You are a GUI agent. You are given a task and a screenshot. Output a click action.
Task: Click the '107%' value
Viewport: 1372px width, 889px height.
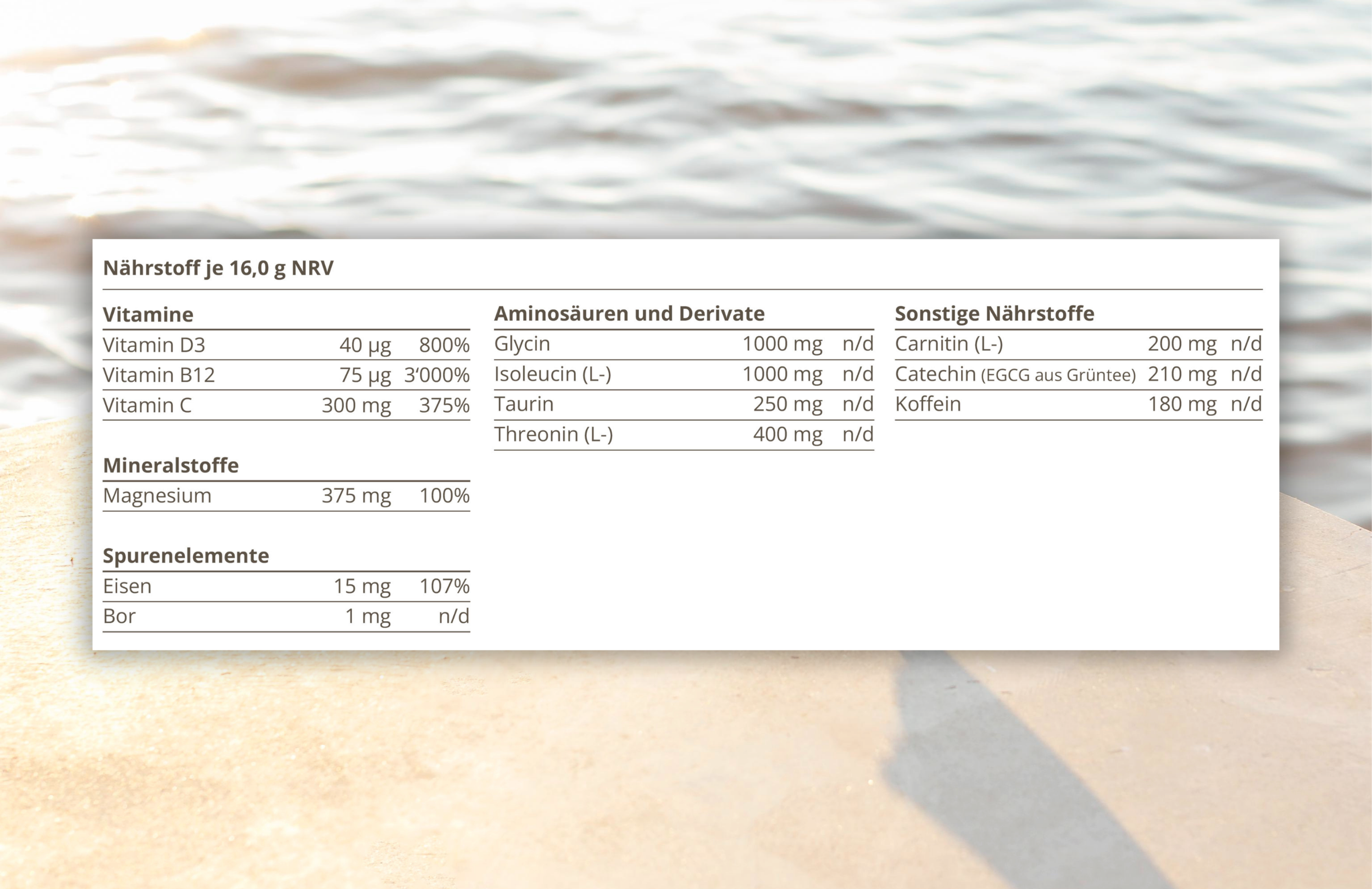point(444,586)
